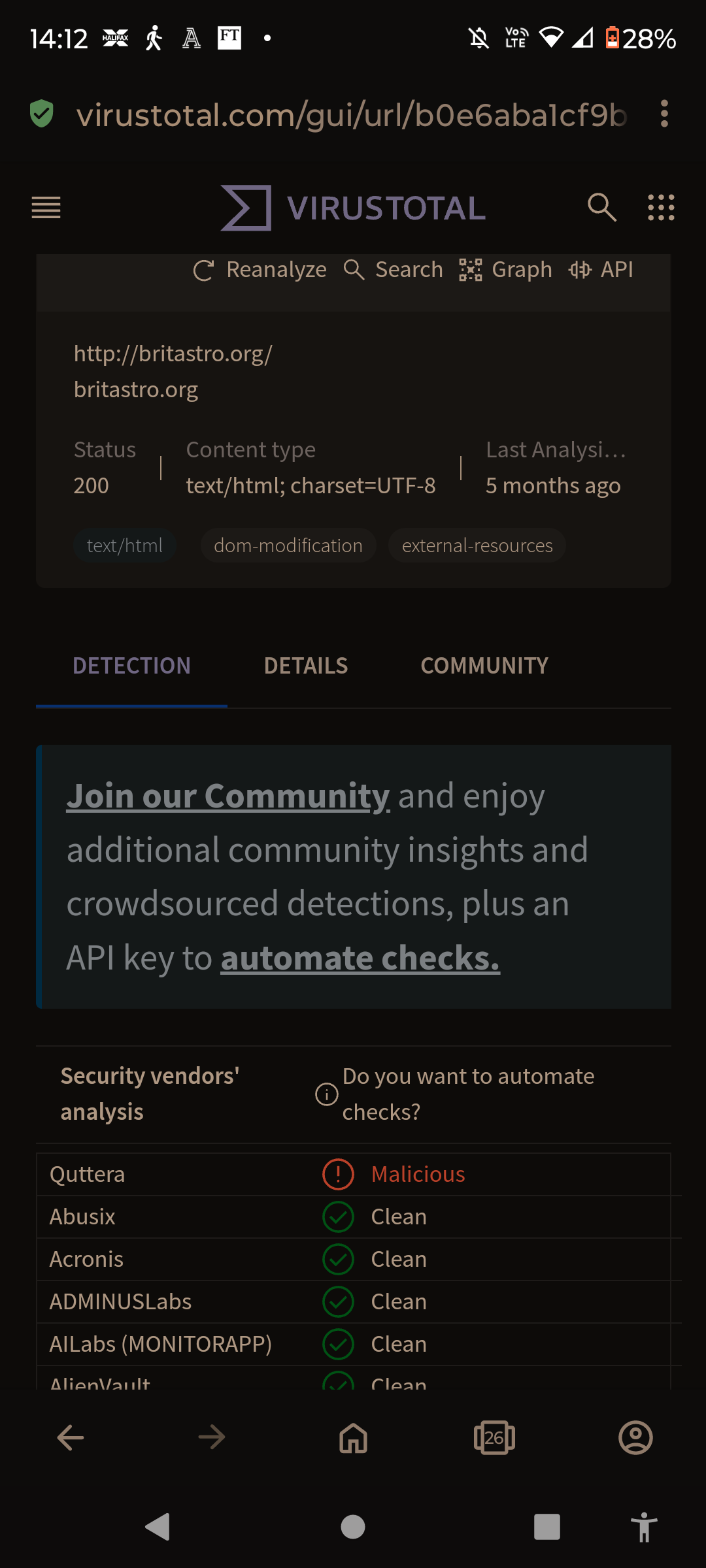Image resolution: width=706 pixels, height=1568 pixels.
Task: Click the text/html; charset=UTF-8 value
Action: point(311,485)
